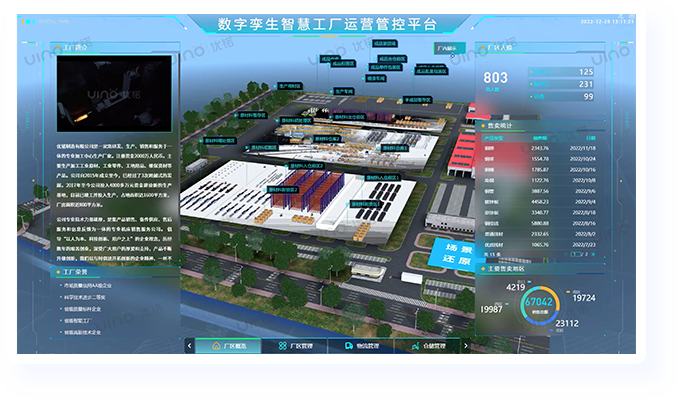The image size is (678, 398).
Task: Click the 2022/7/23 date cell
Action: click(x=584, y=245)
